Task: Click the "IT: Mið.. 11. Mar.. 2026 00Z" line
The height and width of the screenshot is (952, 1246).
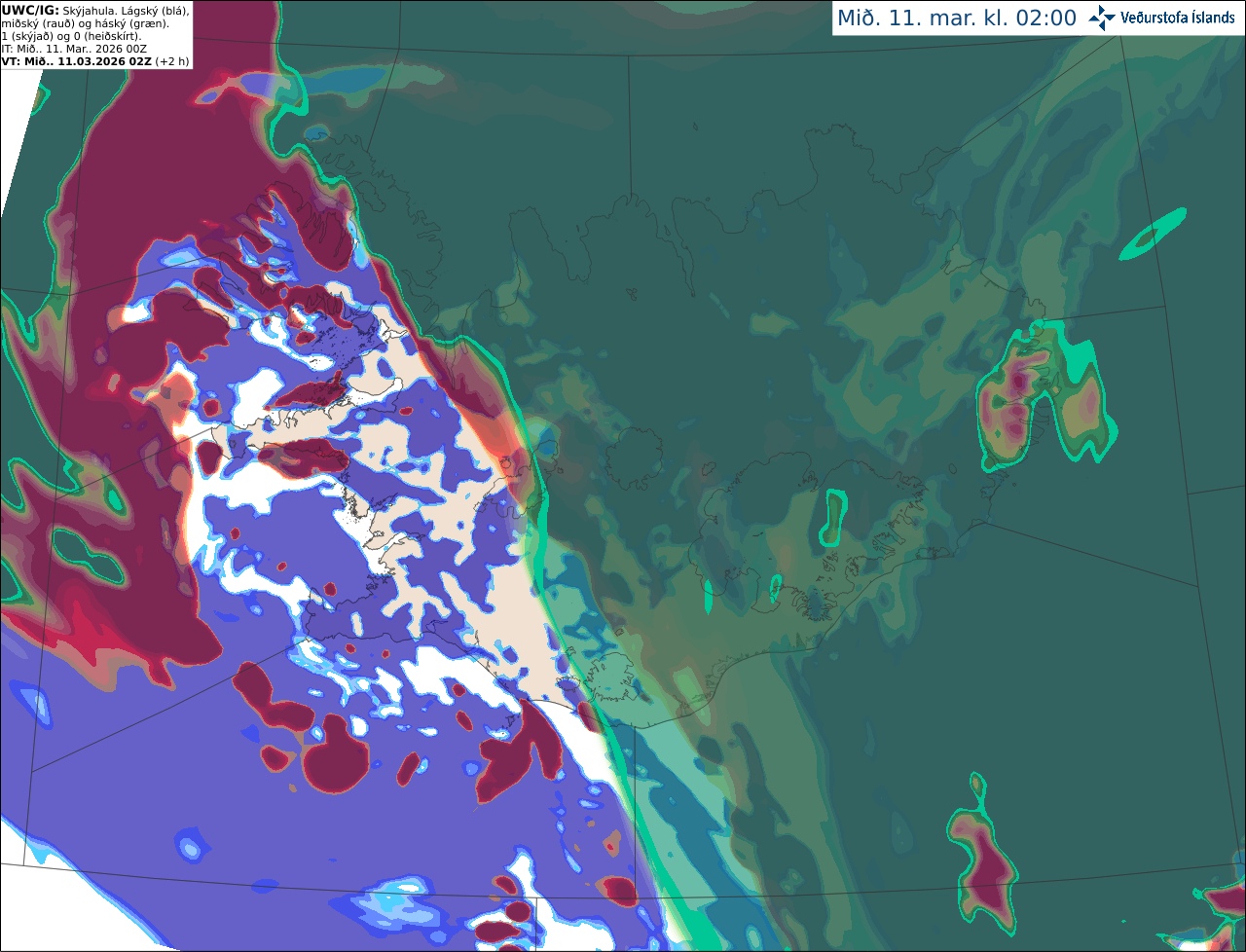Action: pos(74,49)
